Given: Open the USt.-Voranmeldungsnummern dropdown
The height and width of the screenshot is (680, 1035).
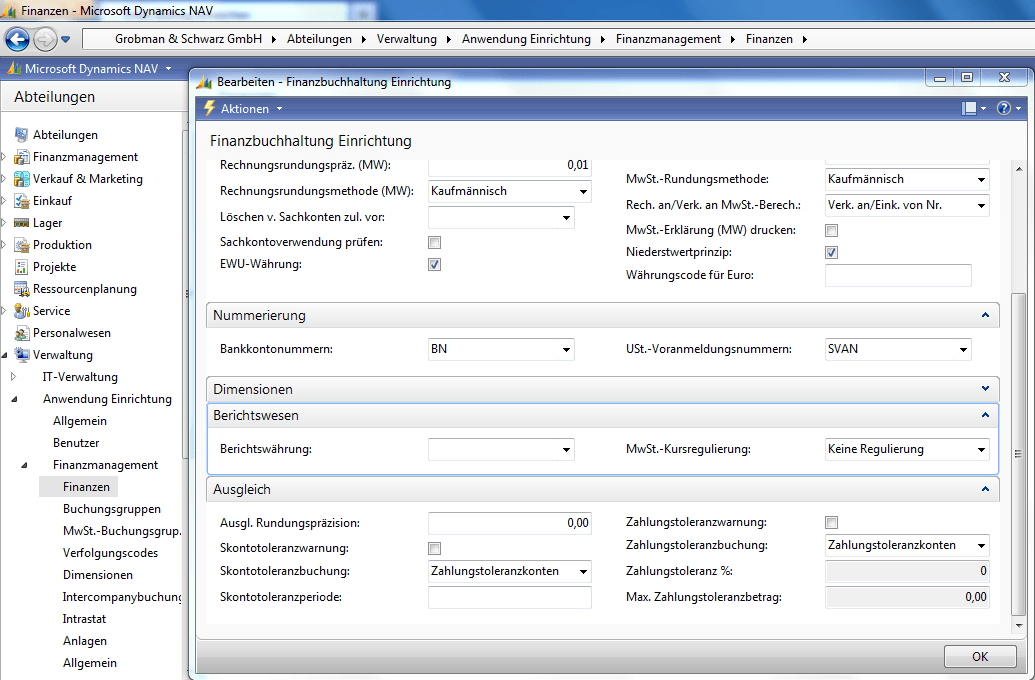Looking at the screenshot, I should click(x=964, y=350).
